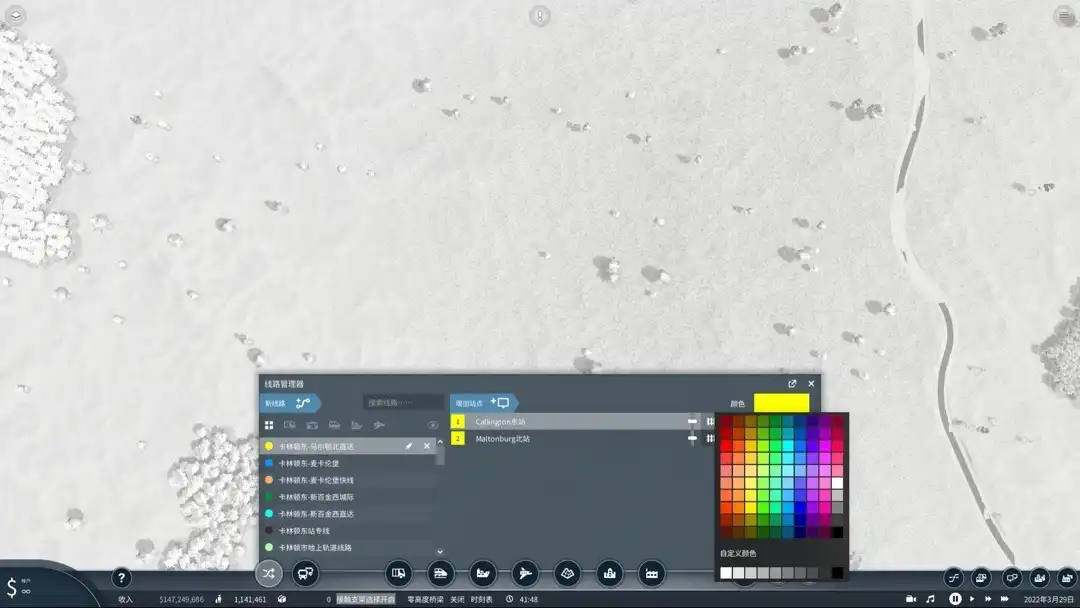The image size is (1080, 608).
Task: Filter lines by aircraft type
Action: [379, 425]
